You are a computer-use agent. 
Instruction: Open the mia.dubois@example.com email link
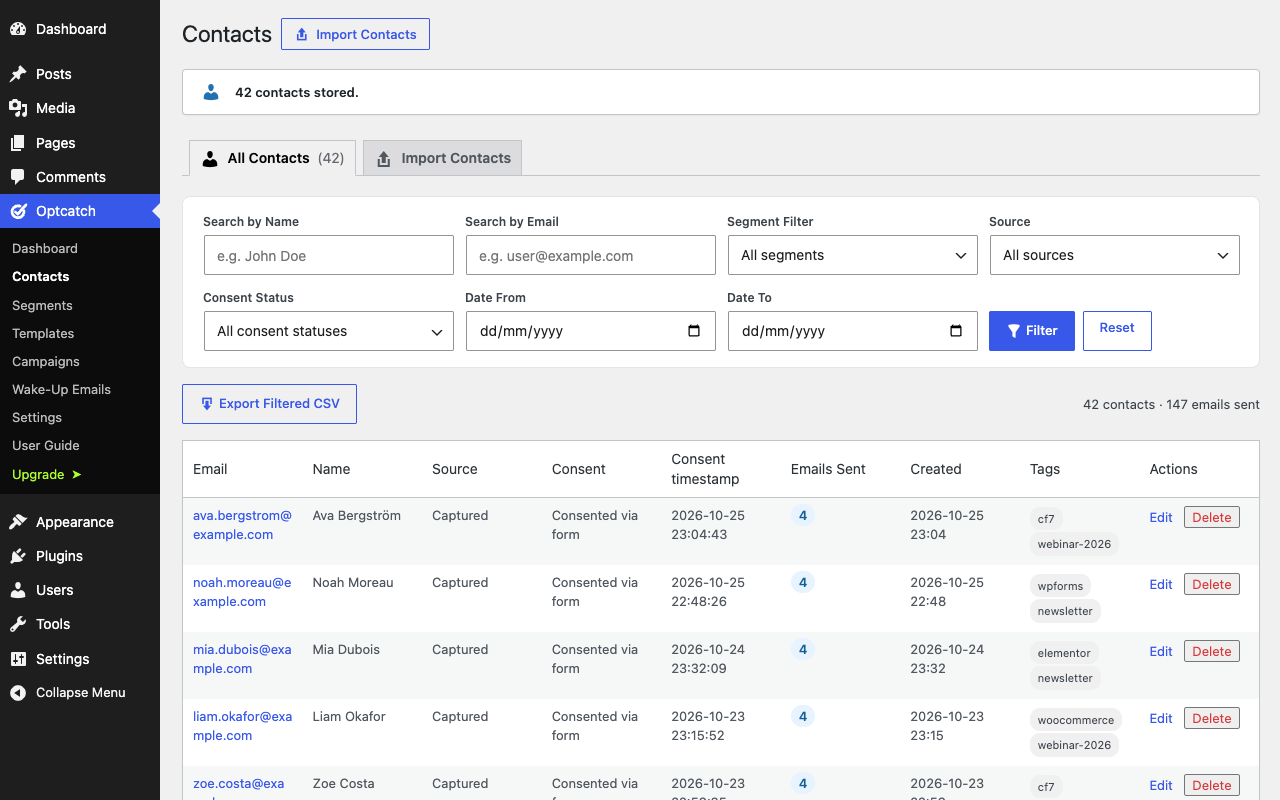242,659
